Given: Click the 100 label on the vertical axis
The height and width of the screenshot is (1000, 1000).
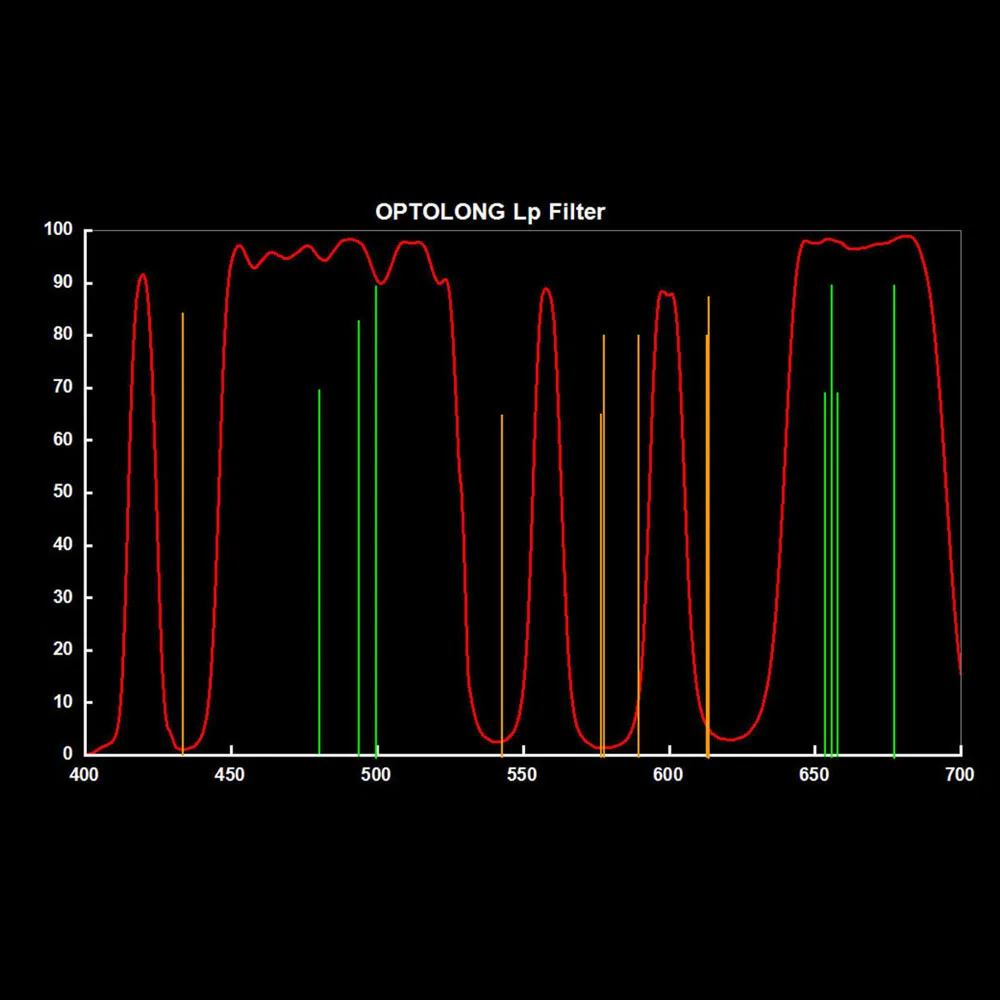Looking at the screenshot, I should click(59, 230).
